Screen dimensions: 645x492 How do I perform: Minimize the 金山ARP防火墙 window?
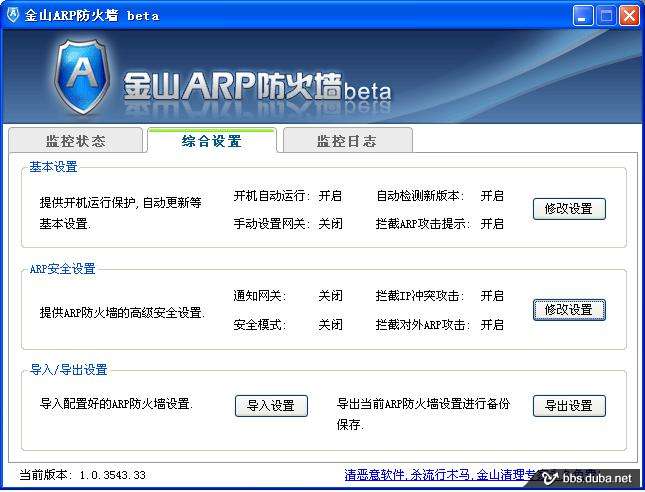[x=582, y=16]
